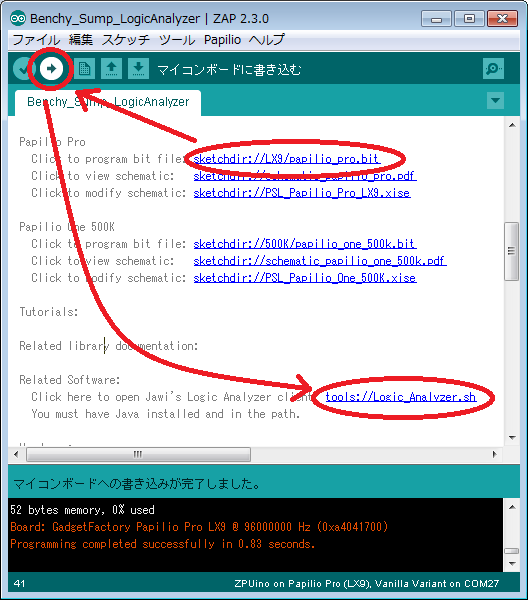Click the ZAP app icon in title bar
The image size is (528, 600).
pos(18,18)
